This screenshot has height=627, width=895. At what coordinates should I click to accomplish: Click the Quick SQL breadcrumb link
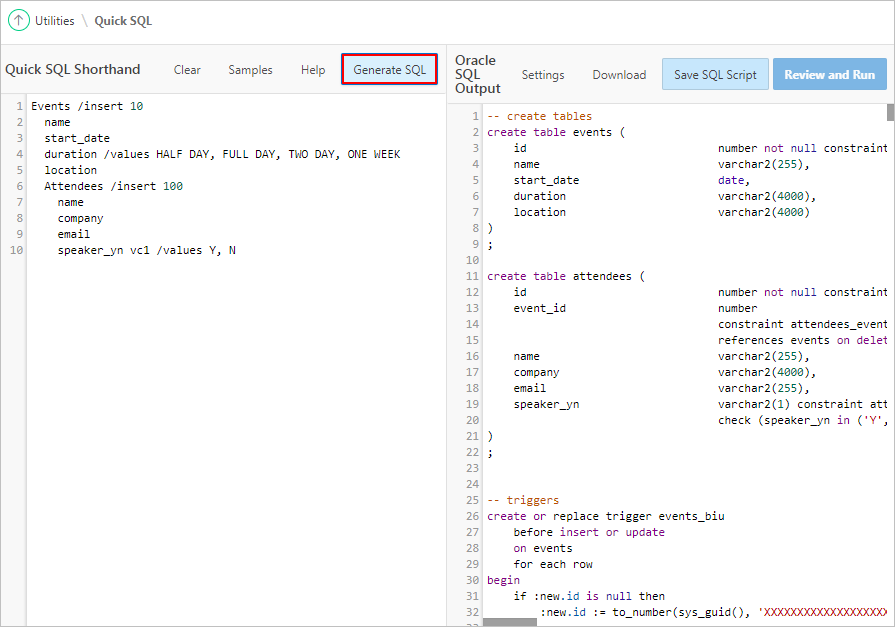[x=122, y=20]
